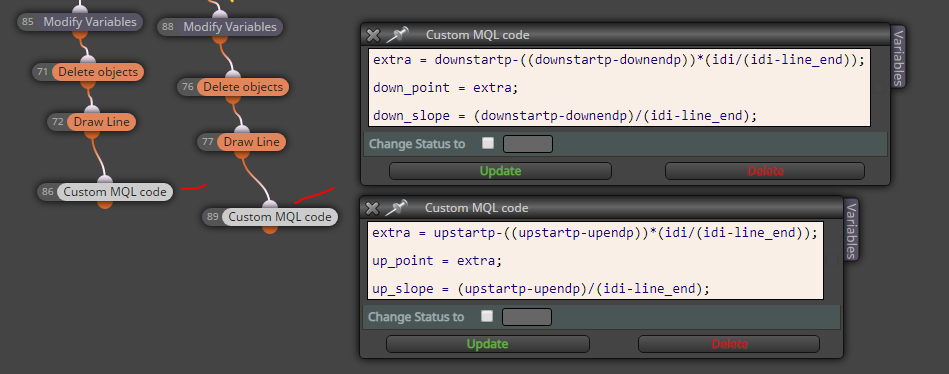
Task: Click Delete in the upstartp code panel
Action: tap(729, 344)
